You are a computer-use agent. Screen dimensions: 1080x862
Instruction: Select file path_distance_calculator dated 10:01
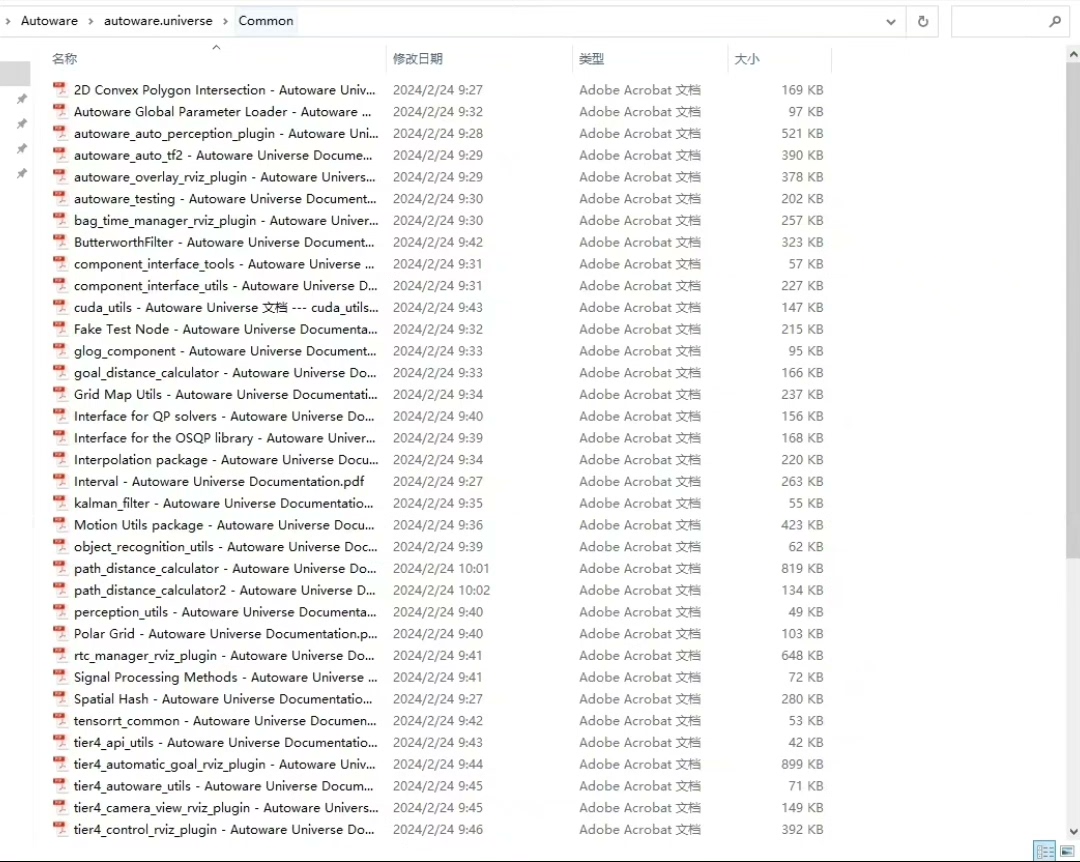tap(225, 568)
